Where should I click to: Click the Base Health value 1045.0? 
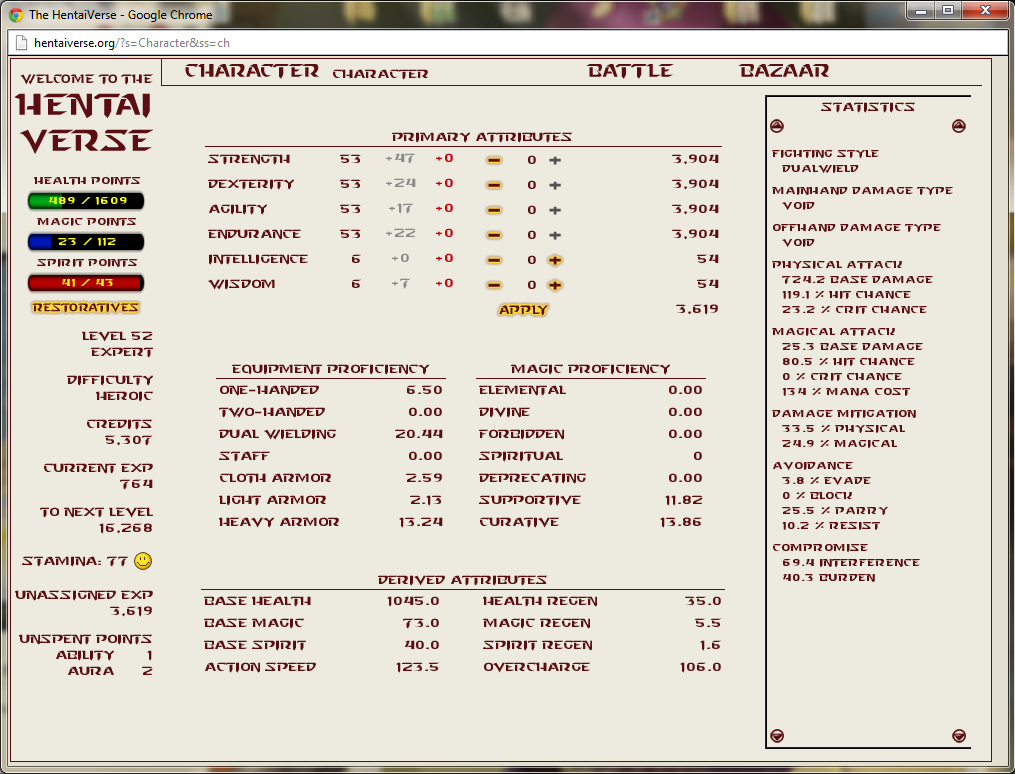click(413, 601)
